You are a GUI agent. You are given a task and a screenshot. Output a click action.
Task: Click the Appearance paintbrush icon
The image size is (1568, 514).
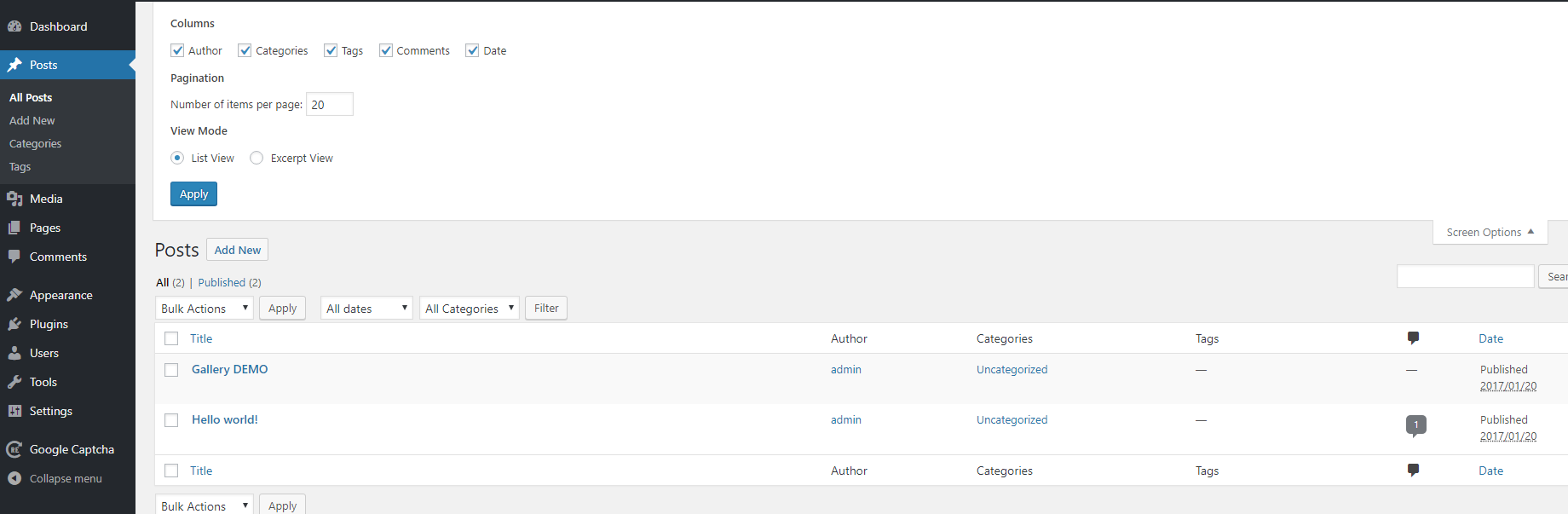pos(14,295)
